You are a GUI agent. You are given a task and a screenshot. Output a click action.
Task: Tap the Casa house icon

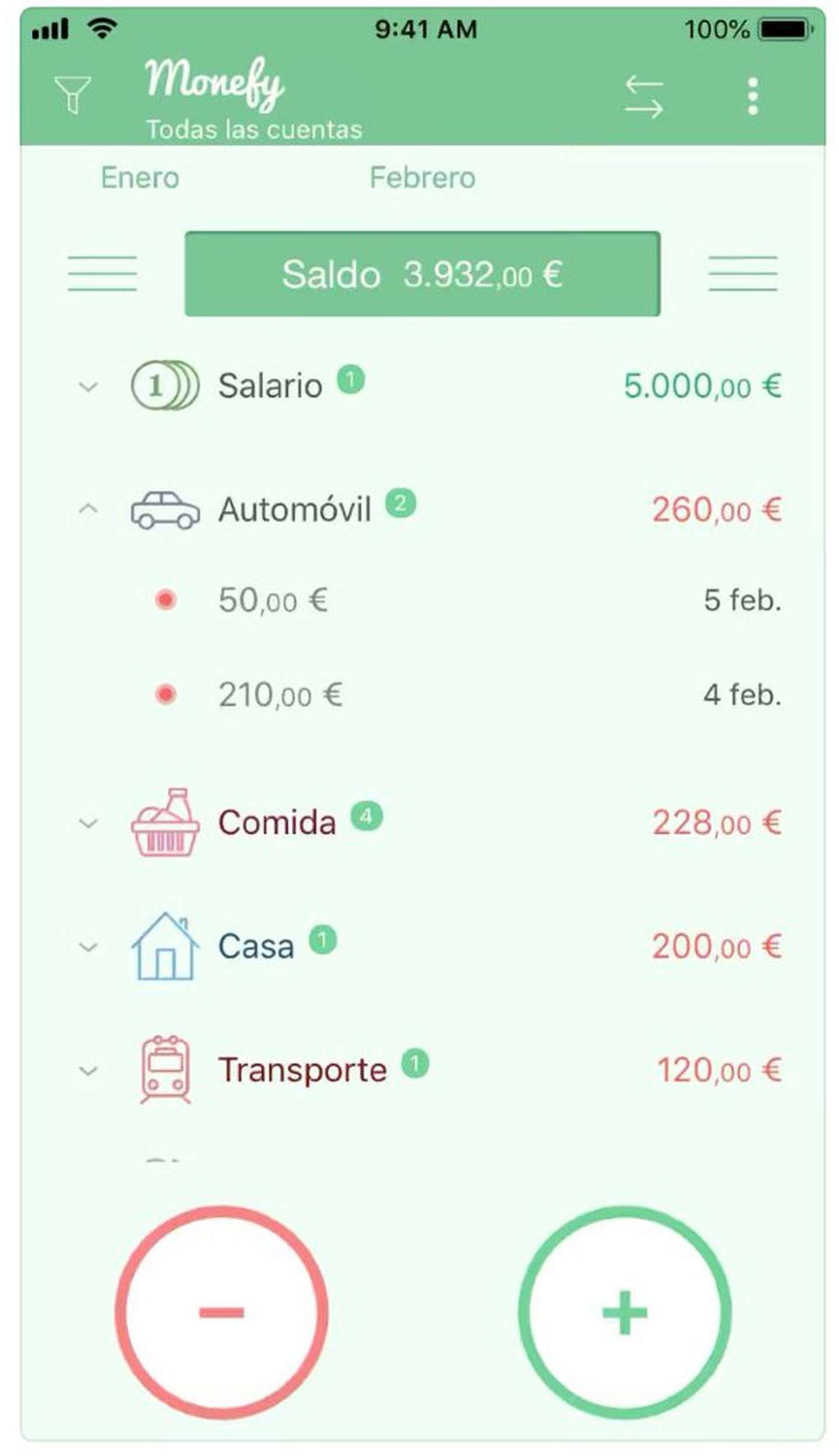pos(165,946)
